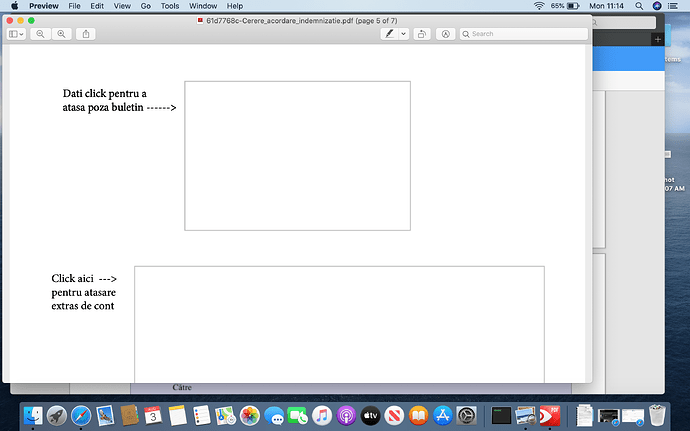The image size is (690, 431).
Task: Open the Help menu
Action: [235, 6]
